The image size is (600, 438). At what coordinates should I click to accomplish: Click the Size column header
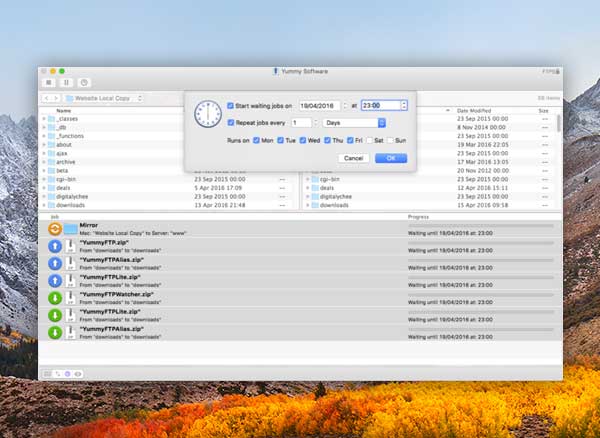click(x=543, y=111)
